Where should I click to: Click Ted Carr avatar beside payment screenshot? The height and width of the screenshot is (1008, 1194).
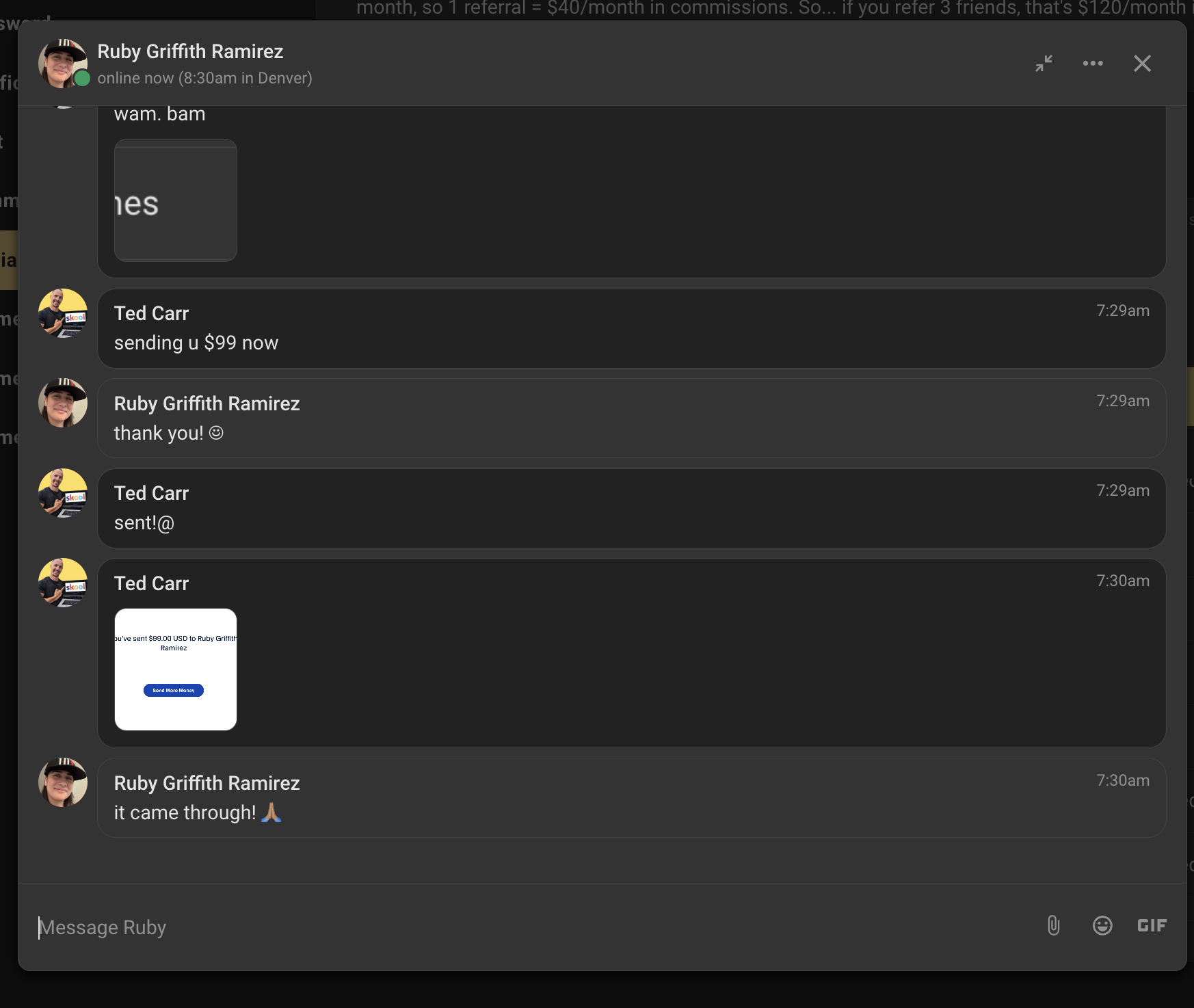[63, 583]
